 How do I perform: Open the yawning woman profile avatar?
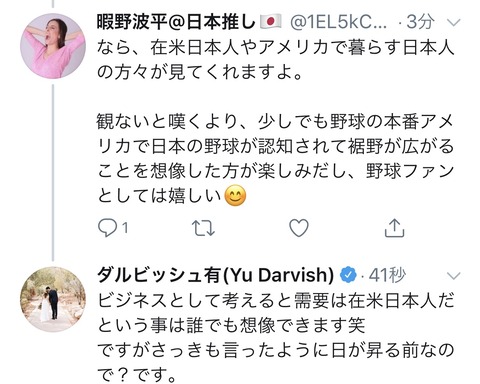pos(53,46)
